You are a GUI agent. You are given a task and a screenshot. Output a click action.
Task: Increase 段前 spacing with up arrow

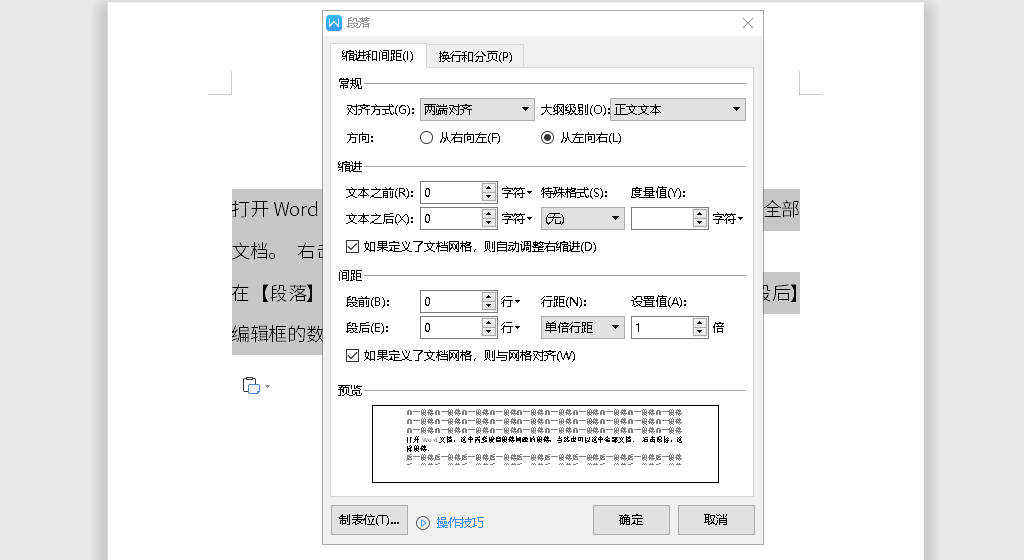coord(489,297)
